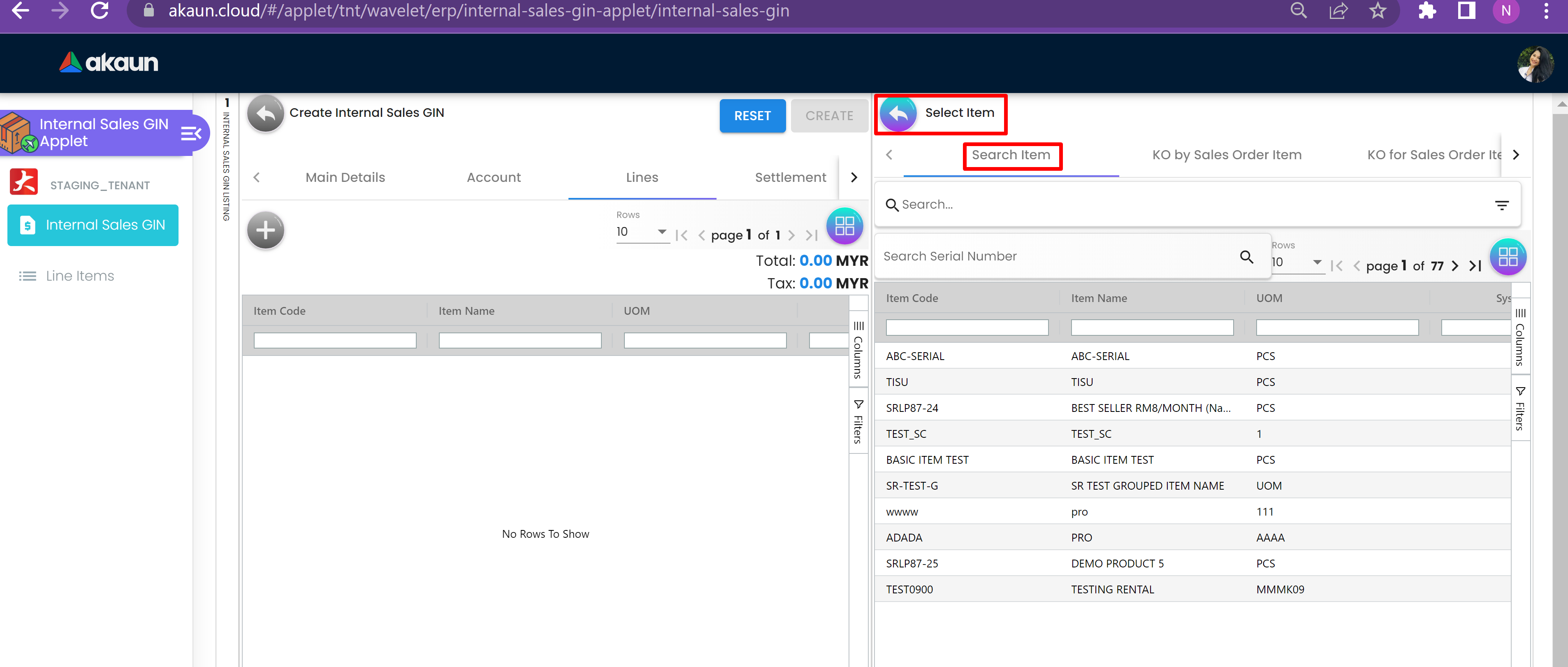Image resolution: width=1568 pixels, height=667 pixels.
Task: Open Rows dropdown in Lines tab
Action: coord(642,232)
